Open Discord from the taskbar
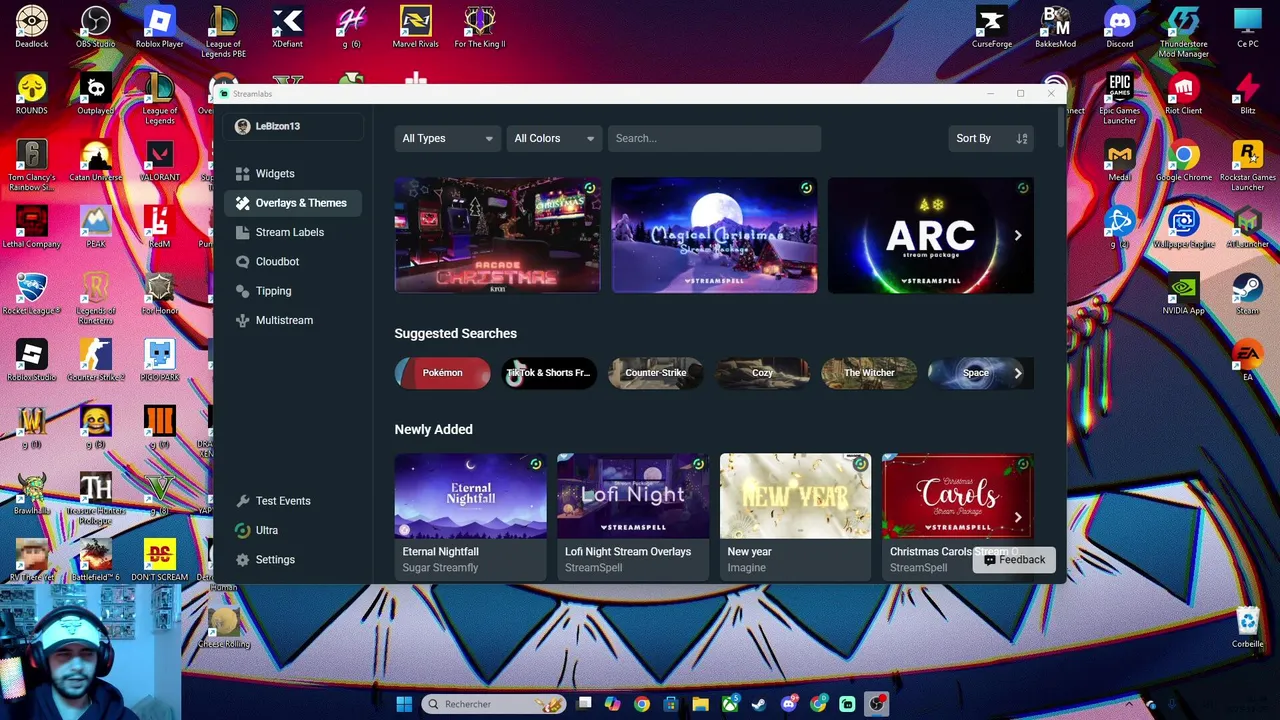This screenshot has width=1280, height=720. pos(789,704)
